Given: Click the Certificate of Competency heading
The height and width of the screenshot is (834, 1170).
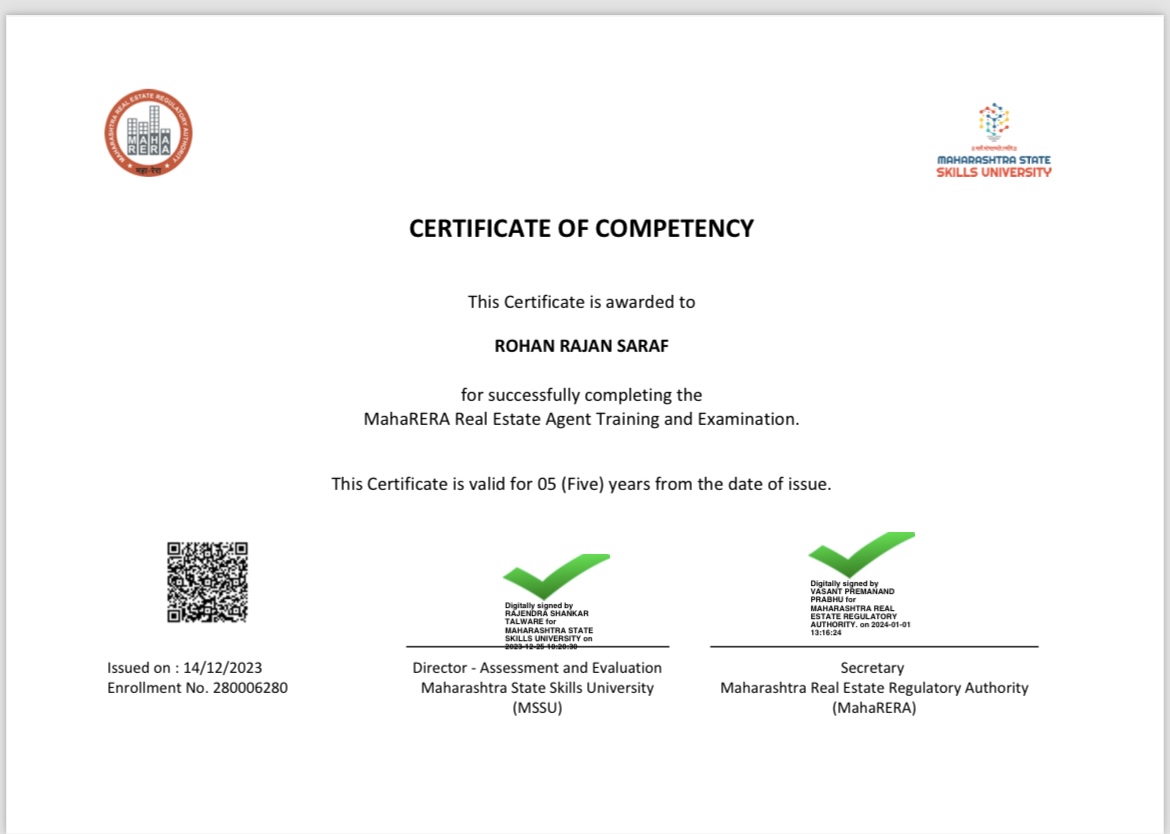Looking at the screenshot, I should [581, 229].
